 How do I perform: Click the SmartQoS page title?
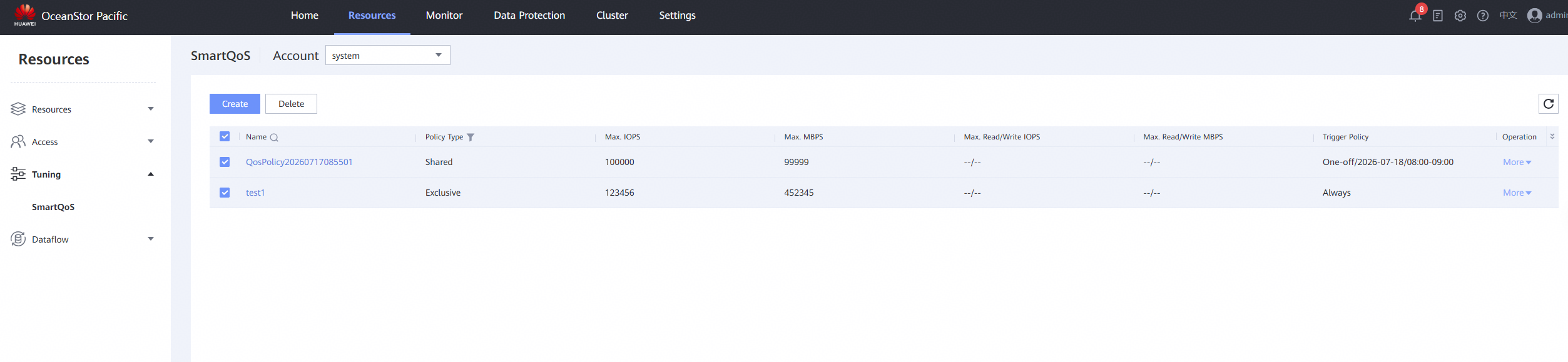(220, 56)
